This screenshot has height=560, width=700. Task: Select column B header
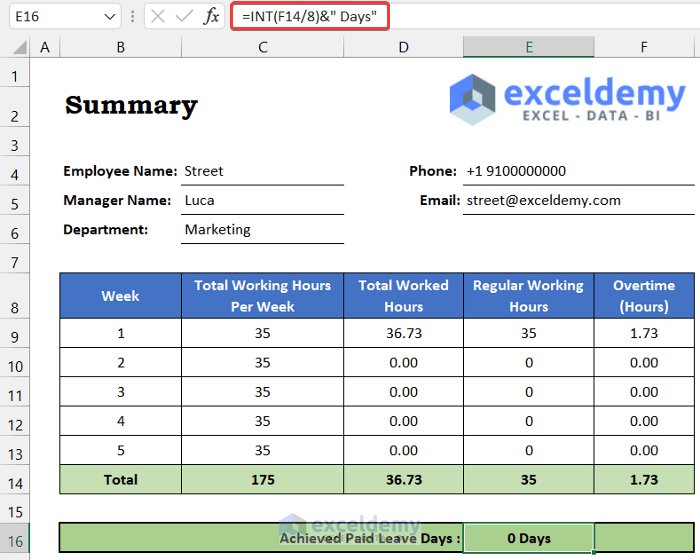pyautogui.click(x=121, y=47)
